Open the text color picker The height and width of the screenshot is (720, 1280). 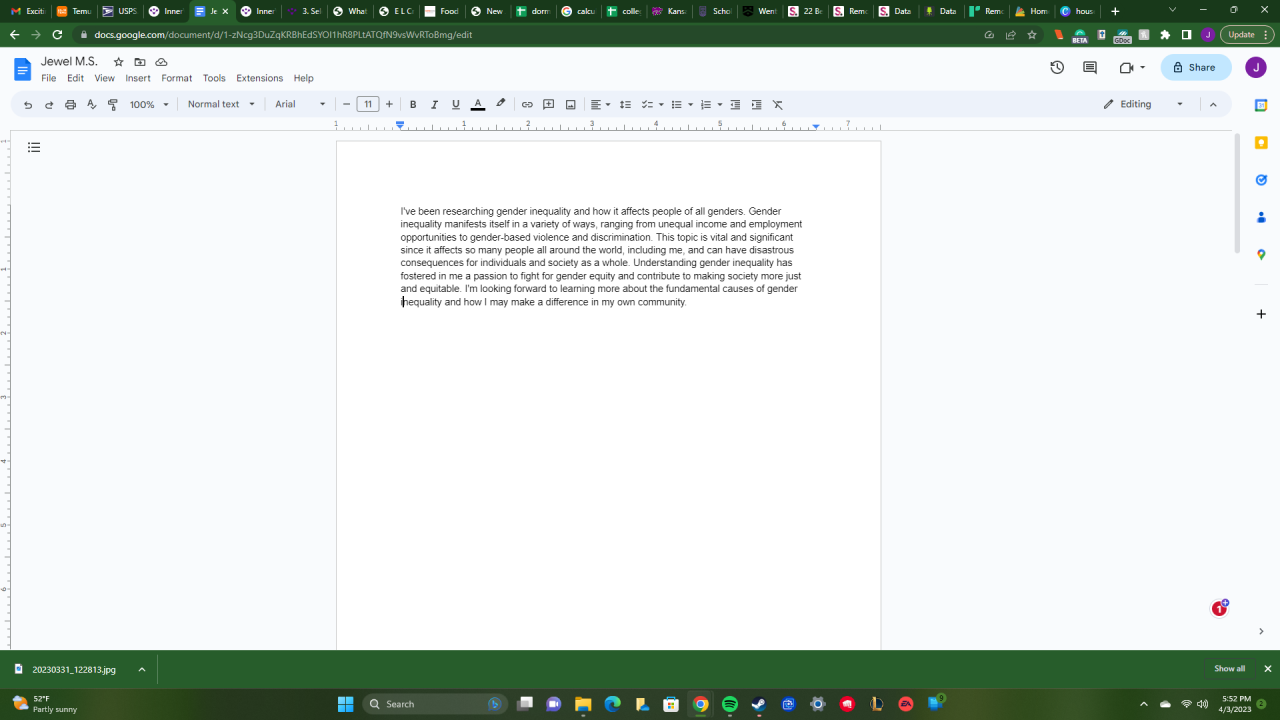tap(478, 104)
